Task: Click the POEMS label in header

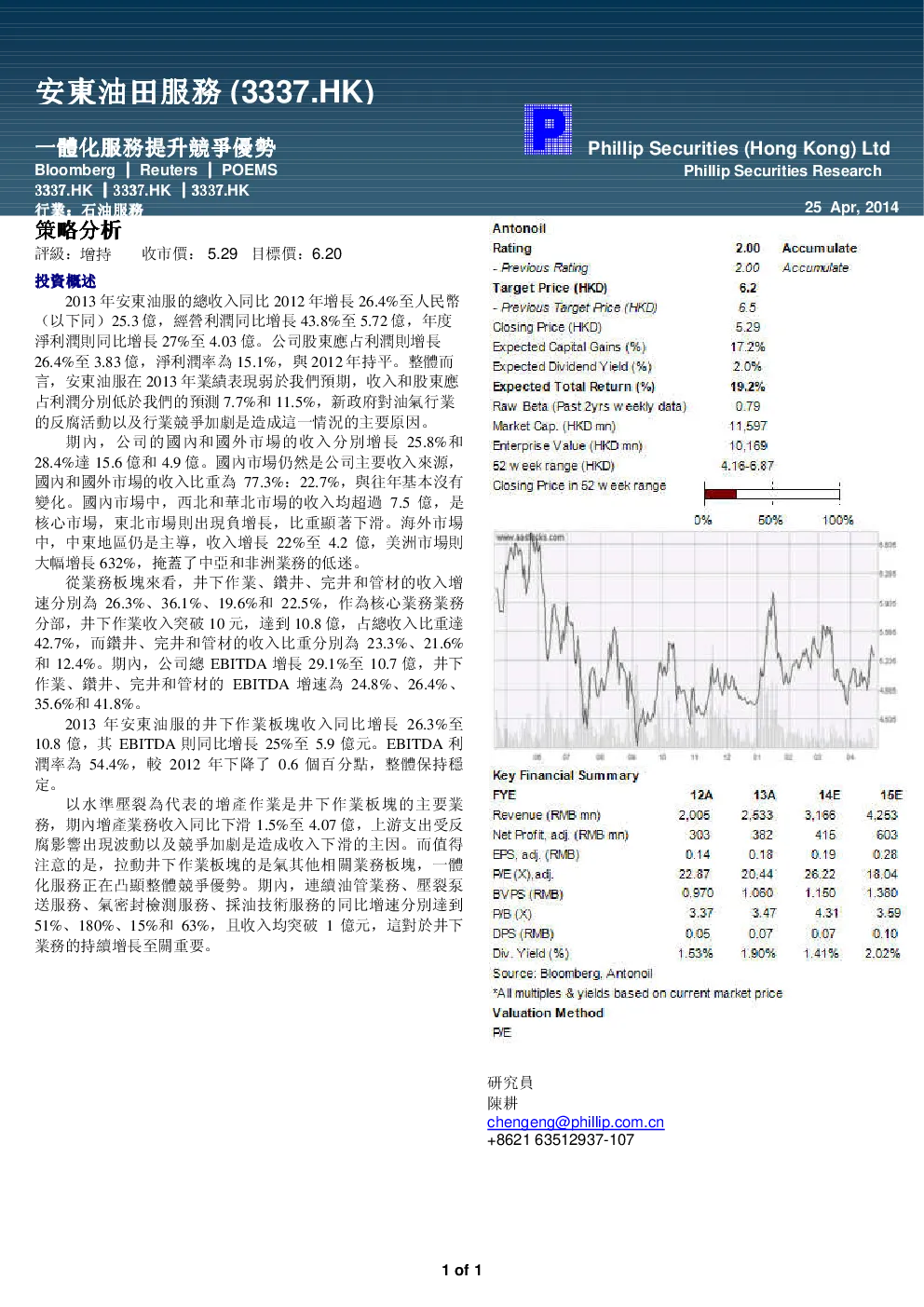Action: coord(250,170)
